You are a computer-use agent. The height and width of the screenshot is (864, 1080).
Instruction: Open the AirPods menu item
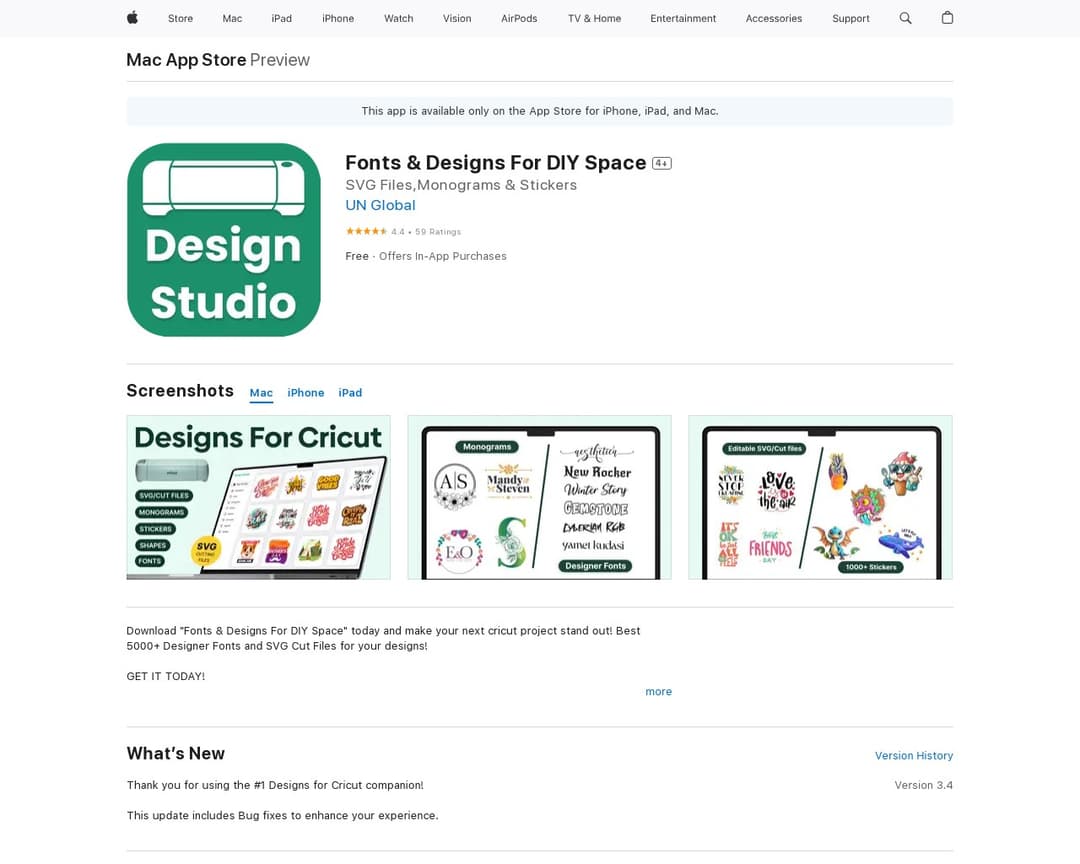pos(519,18)
